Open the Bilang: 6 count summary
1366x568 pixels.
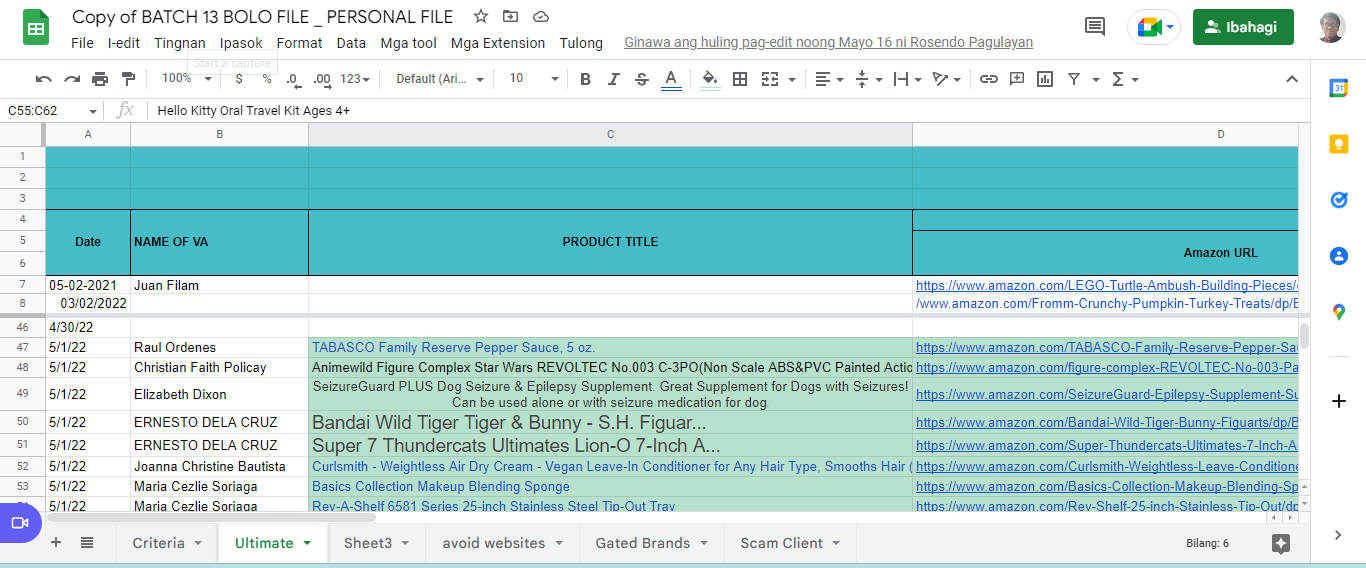click(1207, 543)
